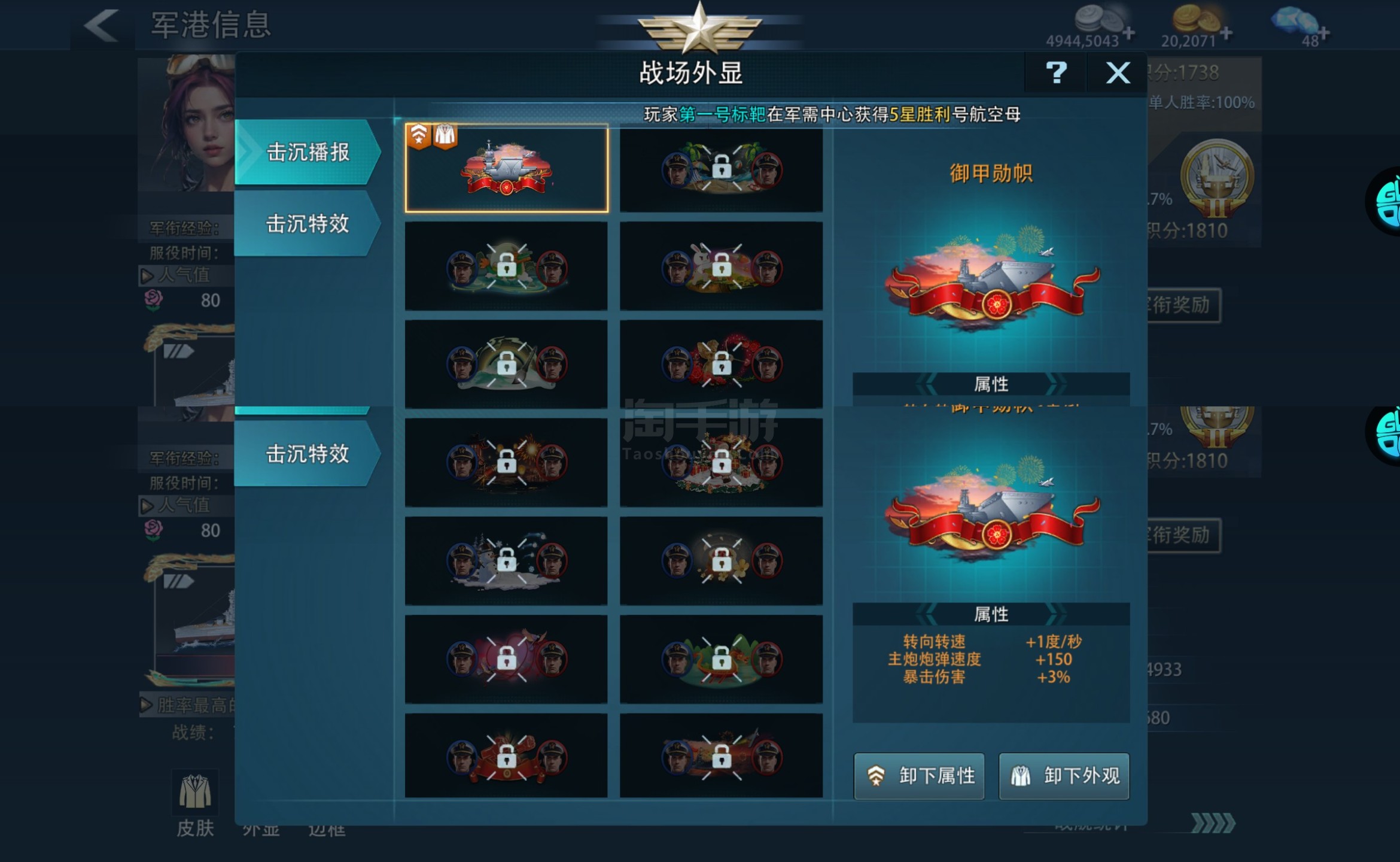The width and height of the screenshot is (1400, 862).
Task: Open the question mark help icon
Action: point(1056,73)
